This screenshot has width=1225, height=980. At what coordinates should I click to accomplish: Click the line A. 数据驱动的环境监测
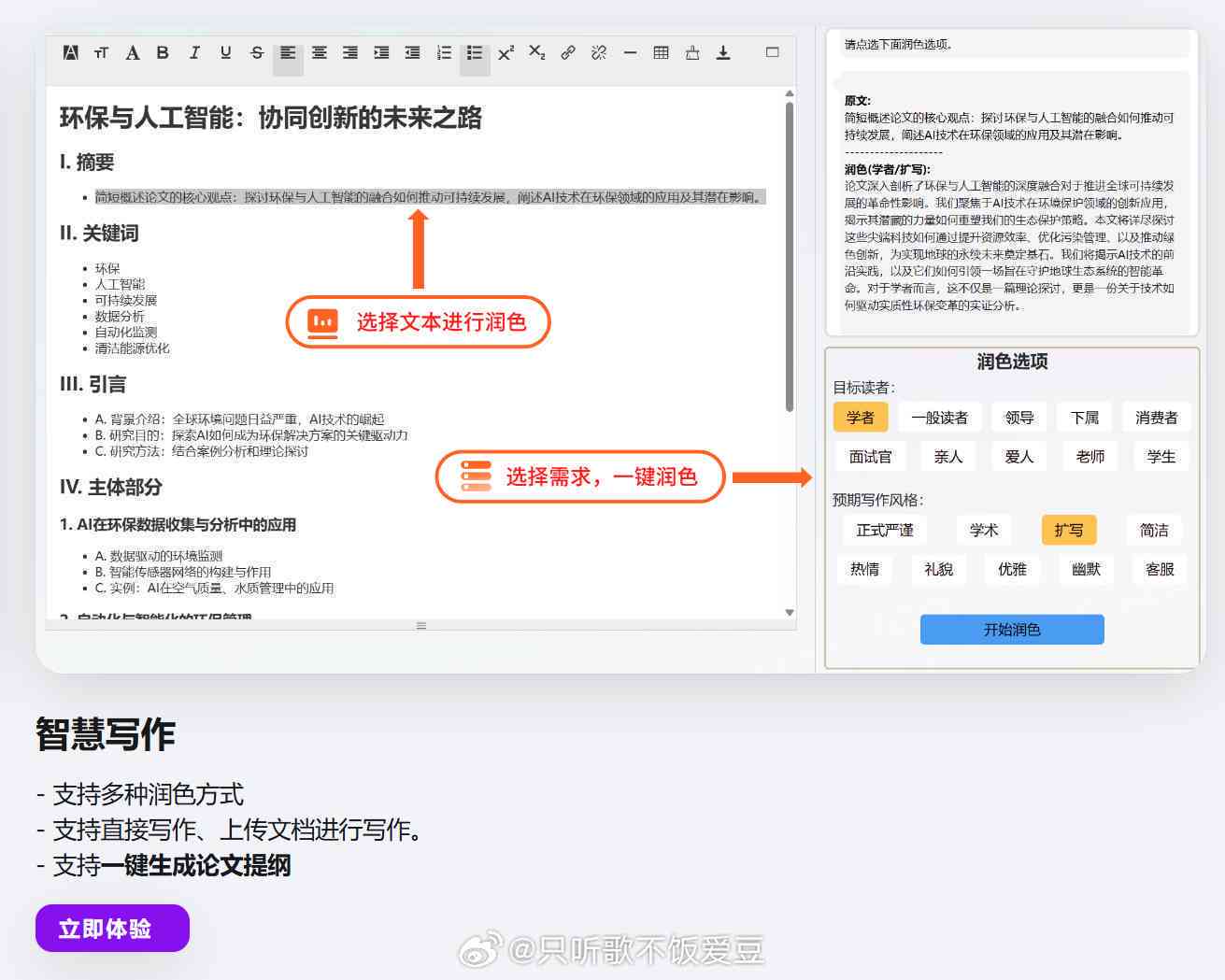click(x=159, y=556)
